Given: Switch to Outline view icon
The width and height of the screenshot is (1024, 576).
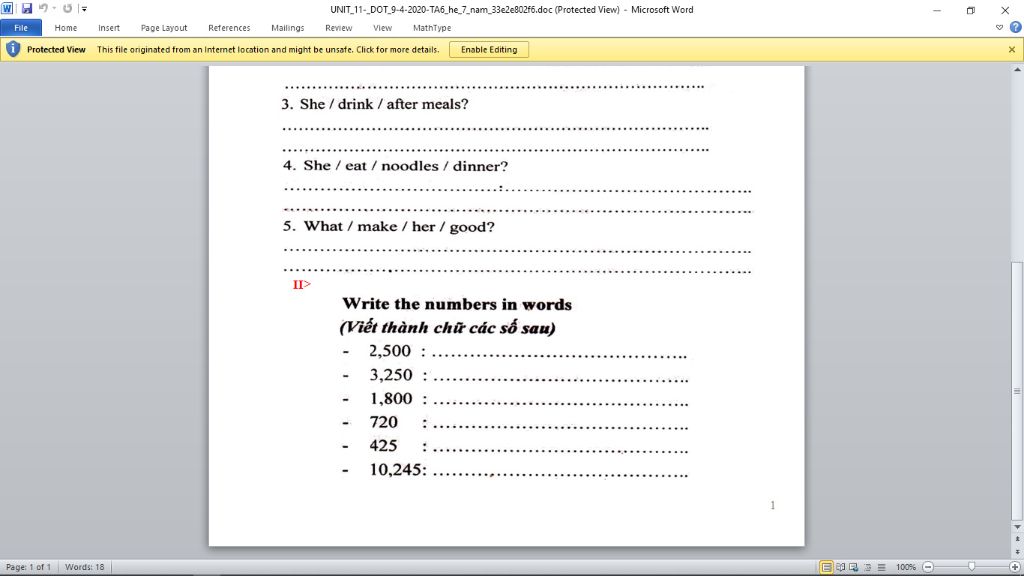Looking at the screenshot, I should click(x=867, y=567).
